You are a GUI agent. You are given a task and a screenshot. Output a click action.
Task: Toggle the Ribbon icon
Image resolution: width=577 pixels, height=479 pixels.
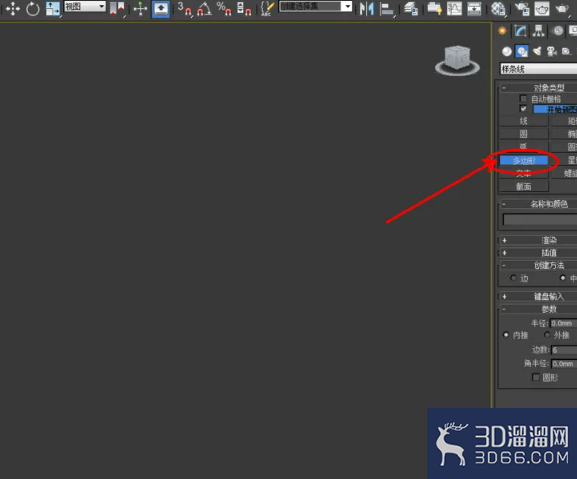pos(434,8)
